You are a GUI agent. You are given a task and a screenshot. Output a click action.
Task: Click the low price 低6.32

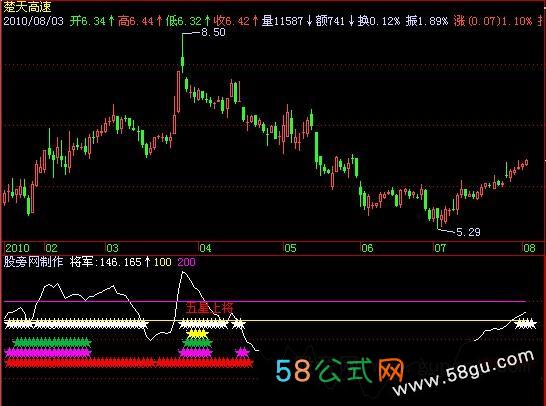coord(184,21)
